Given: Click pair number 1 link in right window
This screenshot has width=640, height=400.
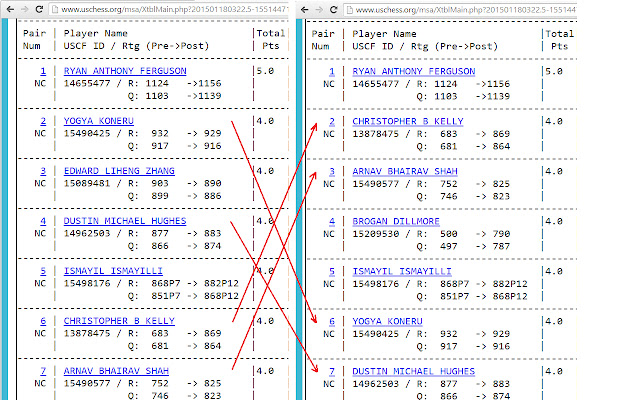Looking at the screenshot, I should 332,71.
